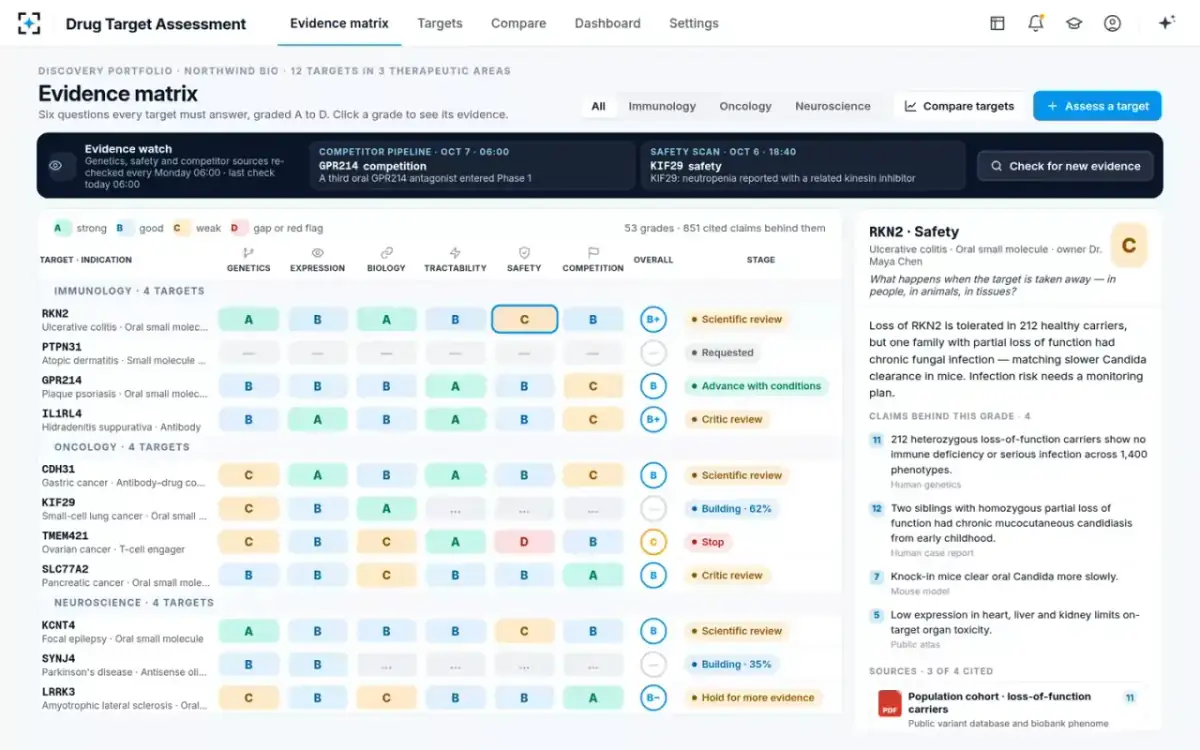This screenshot has height=750, width=1200.
Task: Open the Targets tab
Action: point(440,23)
